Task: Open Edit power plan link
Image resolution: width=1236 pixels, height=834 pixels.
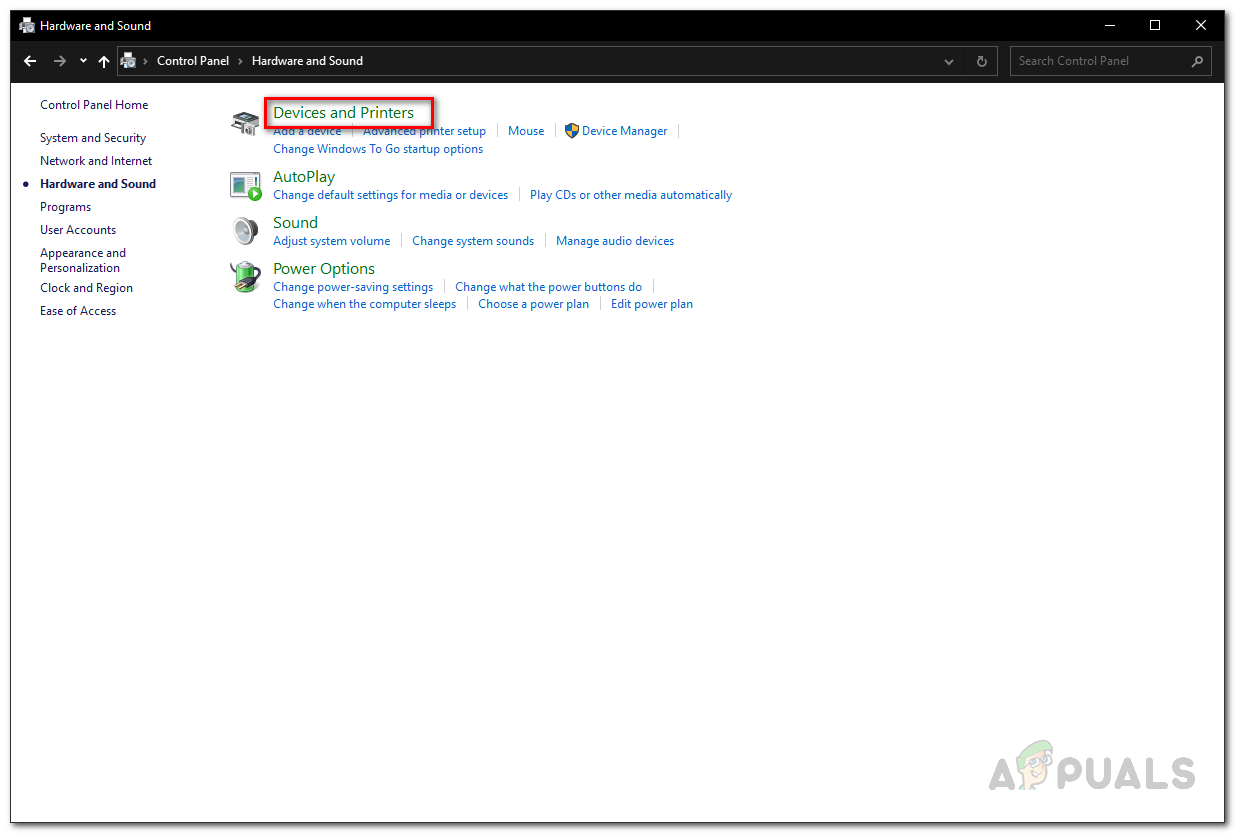Action: click(x=652, y=304)
